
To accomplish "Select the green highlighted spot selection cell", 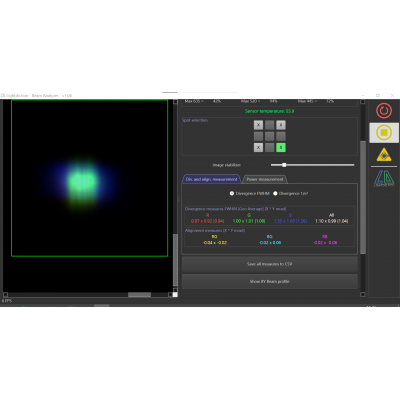I will 281,147.
